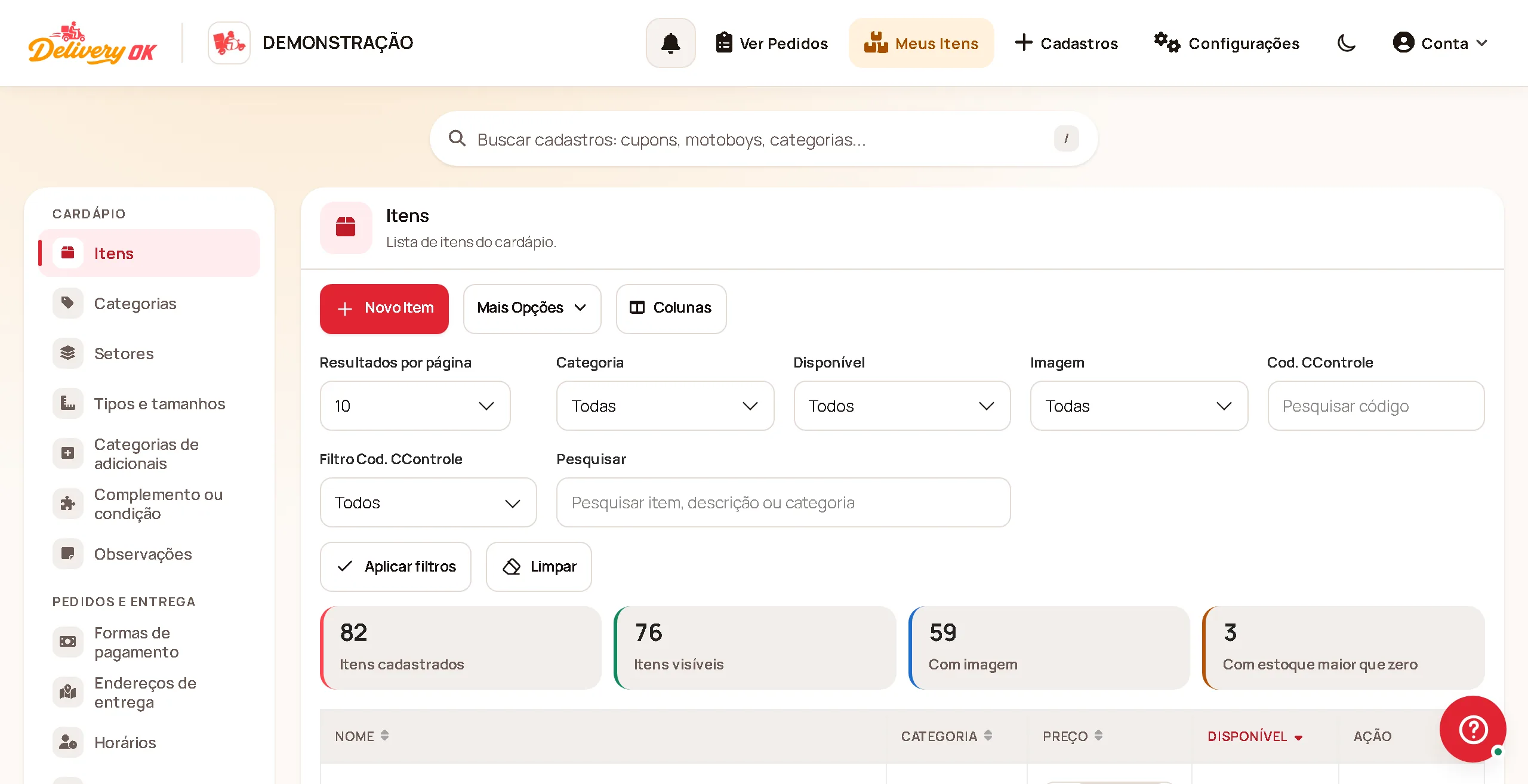Click the Endereços de entrega map icon

[x=68, y=692]
